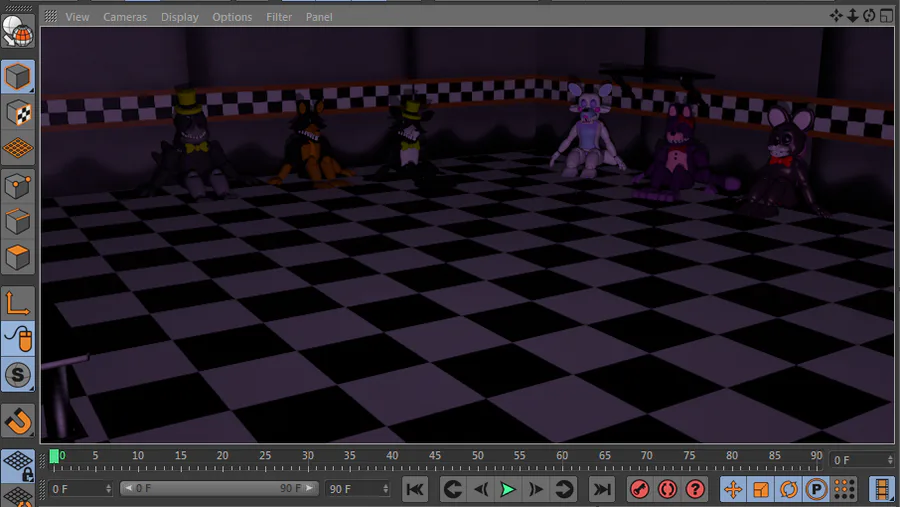
Task: Click the stepper arrows on the start frame field
Action: pyautogui.click(x=108, y=489)
